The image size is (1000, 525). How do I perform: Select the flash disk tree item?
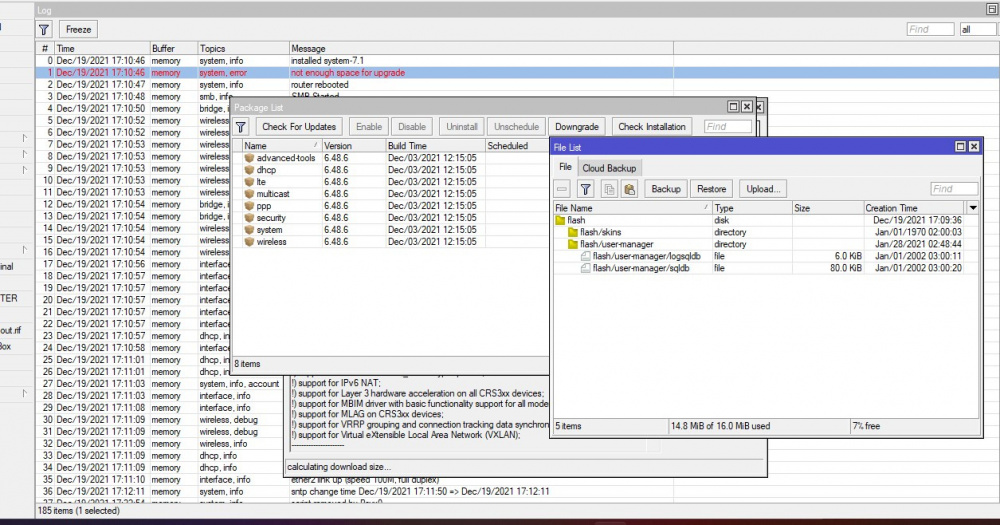pos(576,220)
